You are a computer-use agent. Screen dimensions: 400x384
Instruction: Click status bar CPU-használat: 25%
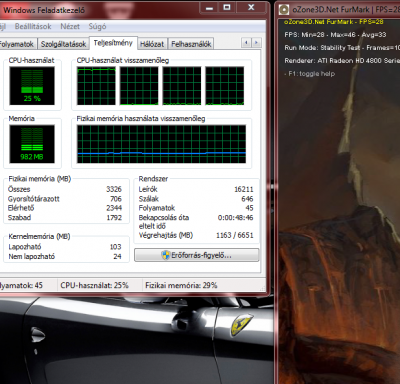pyautogui.click(x=94, y=285)
